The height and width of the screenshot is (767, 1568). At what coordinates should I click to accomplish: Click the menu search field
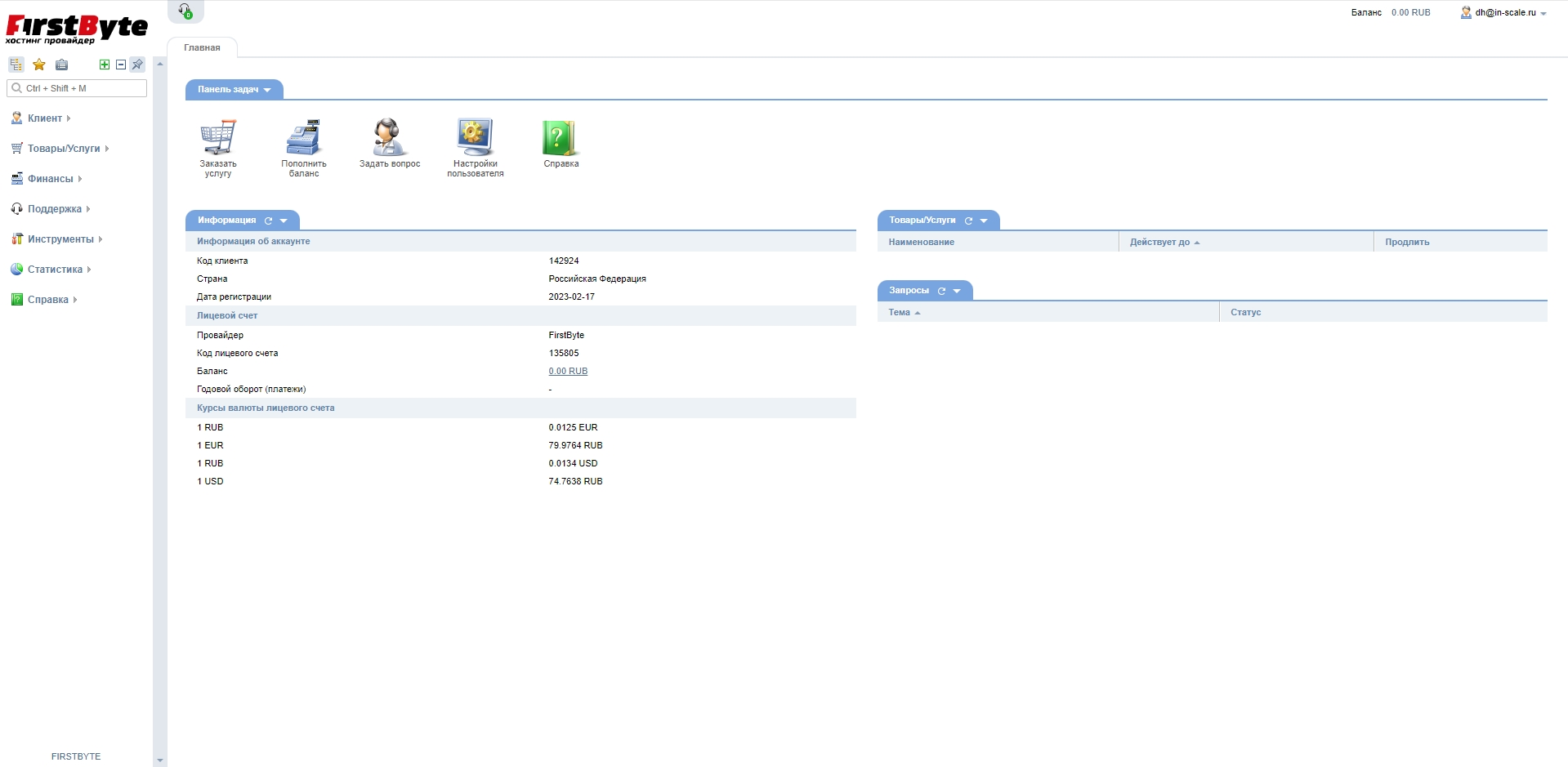point(77,88)
